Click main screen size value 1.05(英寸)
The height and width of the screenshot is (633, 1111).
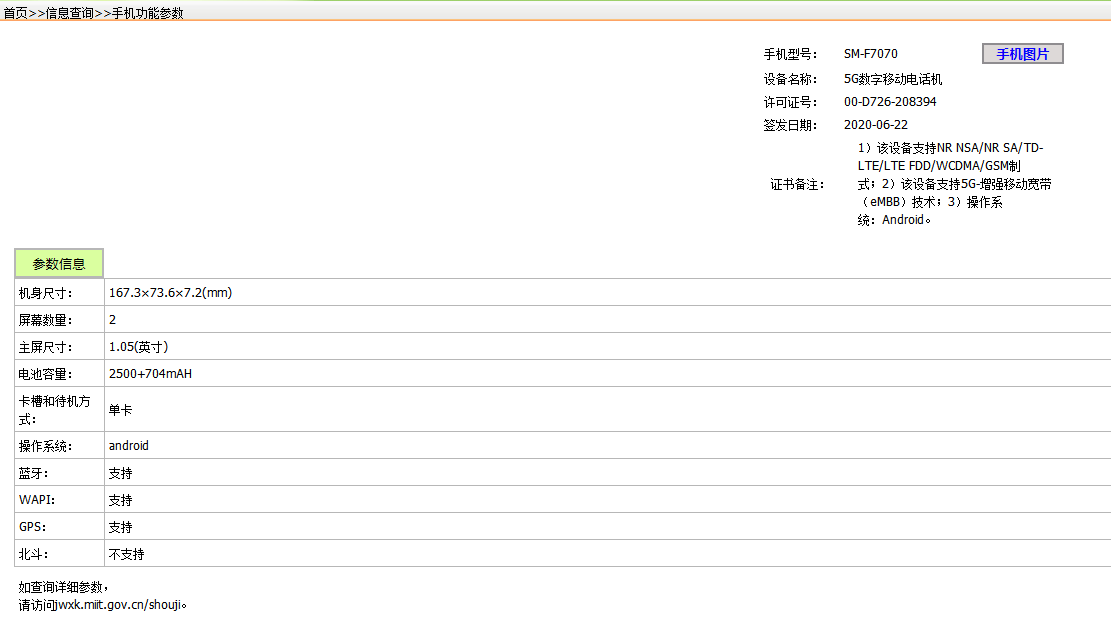138,347
